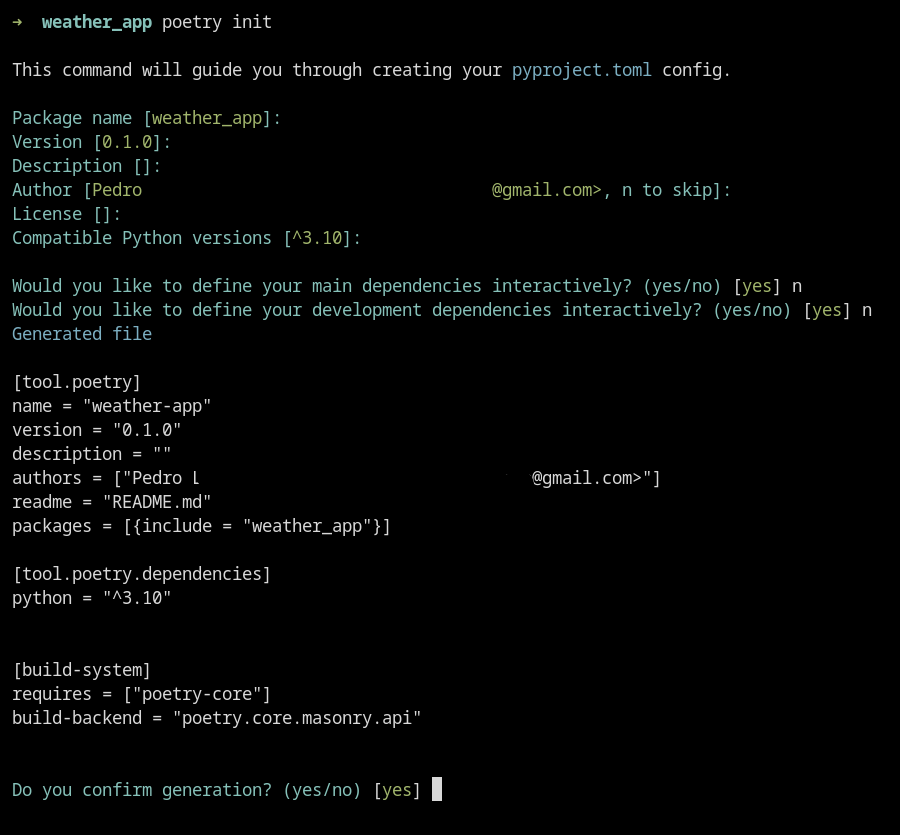
Task: Click the 'Generated file' message
Action: tap(82, 334)
